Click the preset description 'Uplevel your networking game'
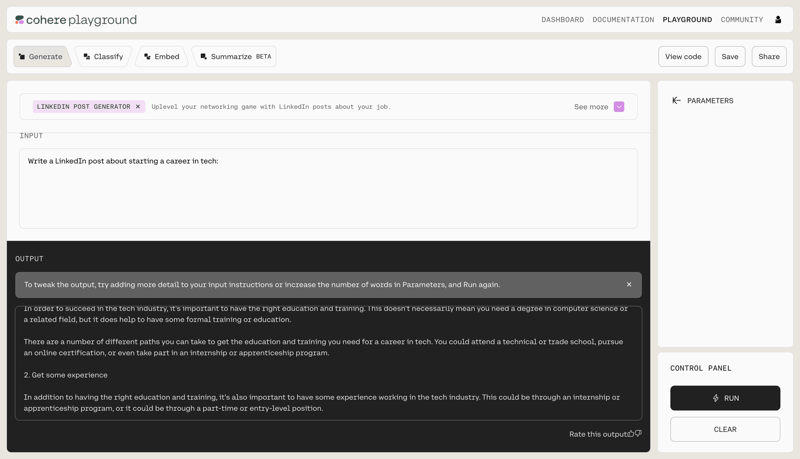Screen dimensions: 800x459 (x=271, y=107)
